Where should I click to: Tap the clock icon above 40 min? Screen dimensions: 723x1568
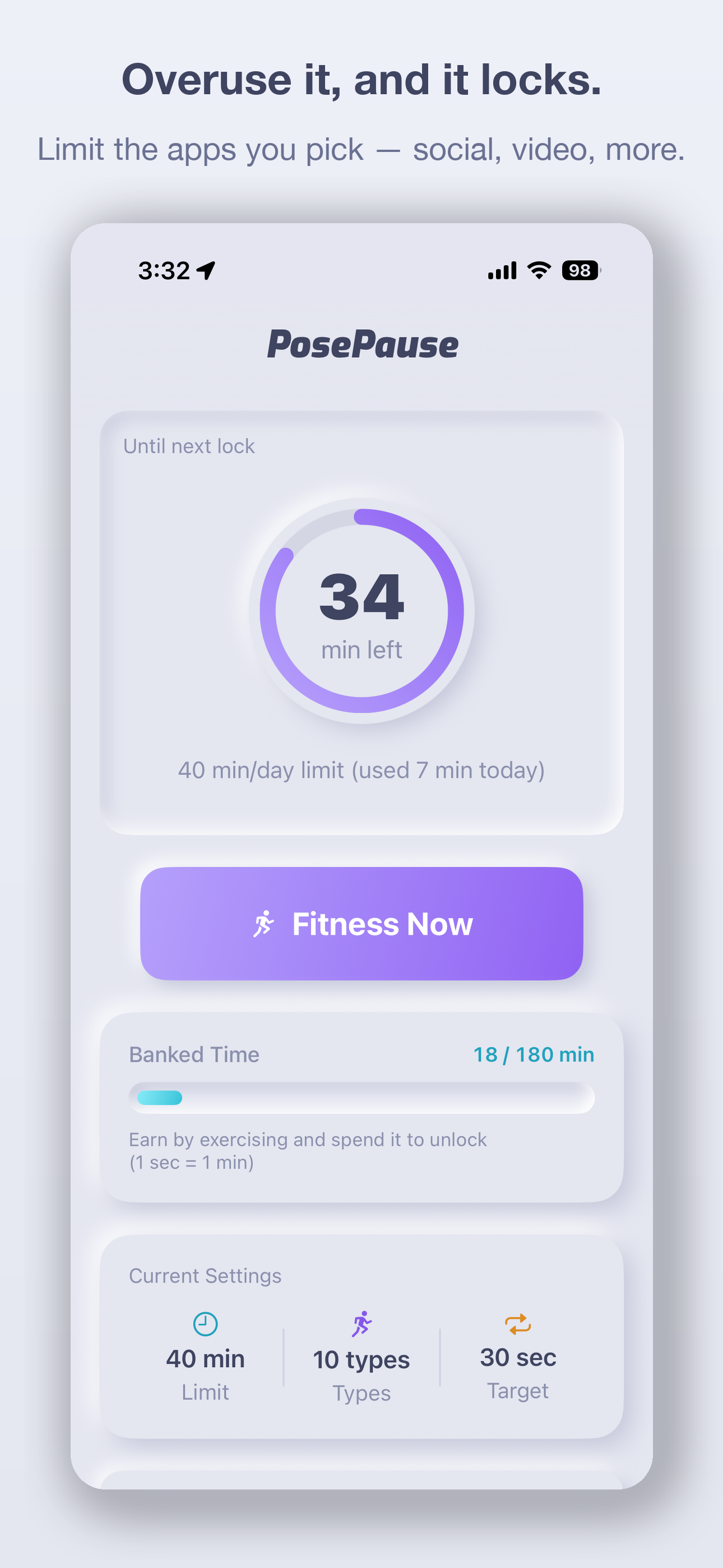click(x=205, y=1324)
